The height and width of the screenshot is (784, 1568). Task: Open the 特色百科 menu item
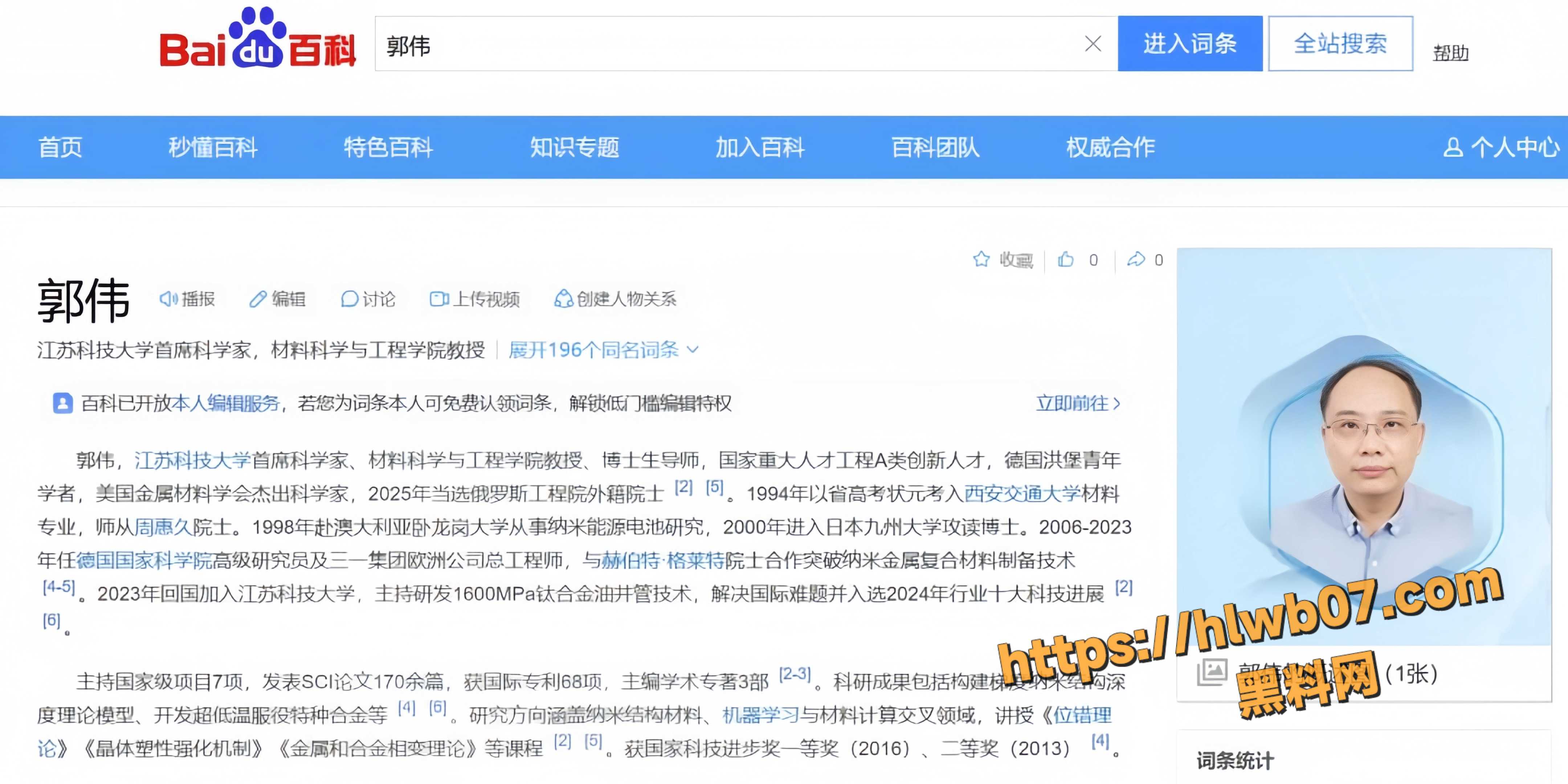(x=388, y=147)
